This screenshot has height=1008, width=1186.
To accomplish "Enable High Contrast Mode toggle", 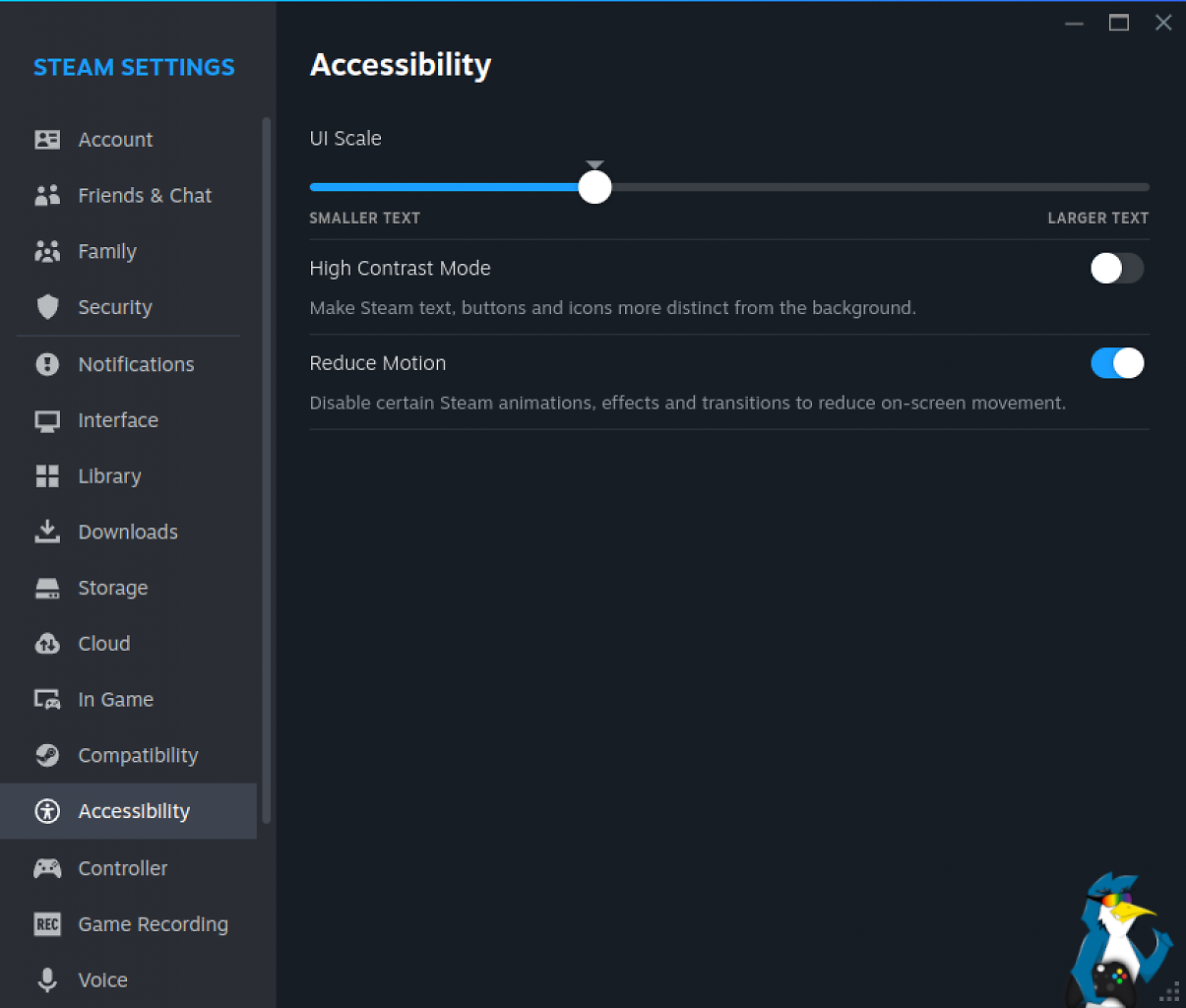I will tap(1117, 268).
